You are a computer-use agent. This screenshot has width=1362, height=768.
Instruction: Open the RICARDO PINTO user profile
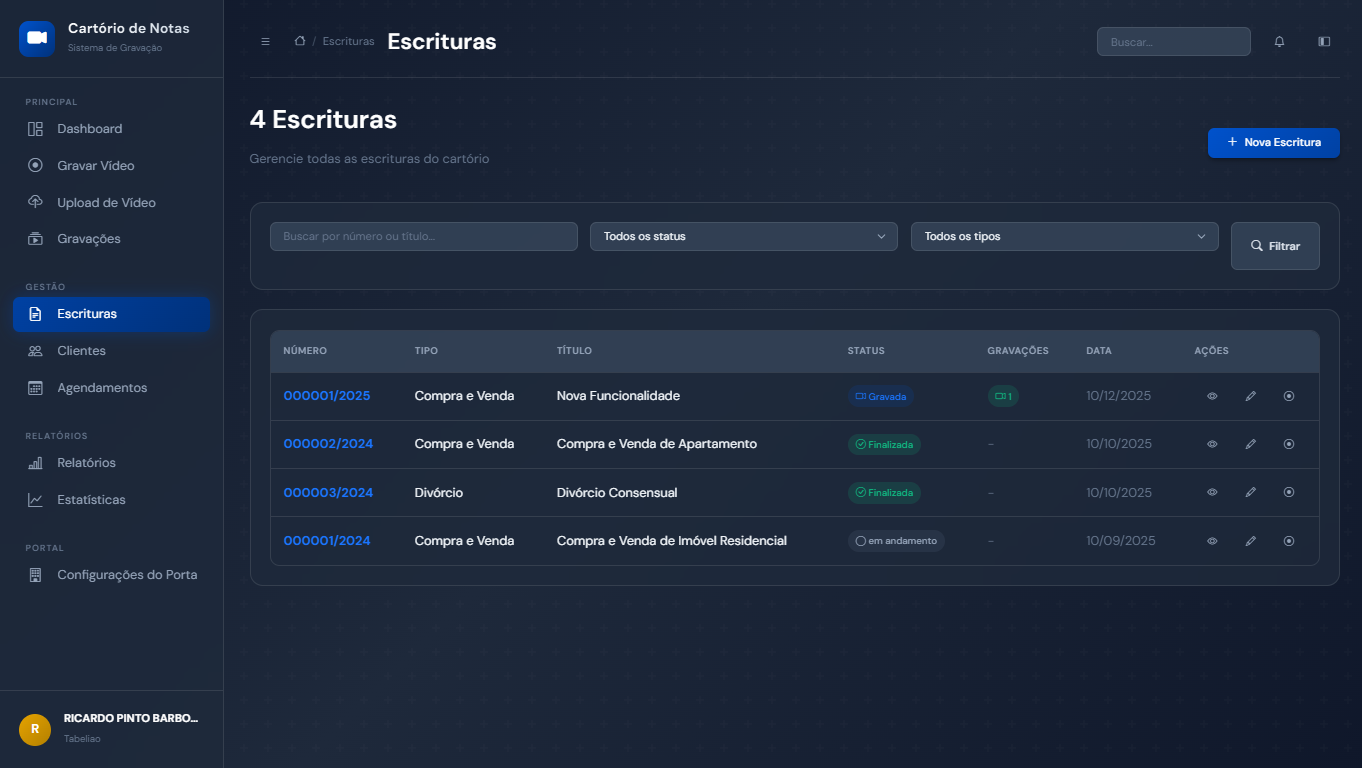tap(111, 729)
